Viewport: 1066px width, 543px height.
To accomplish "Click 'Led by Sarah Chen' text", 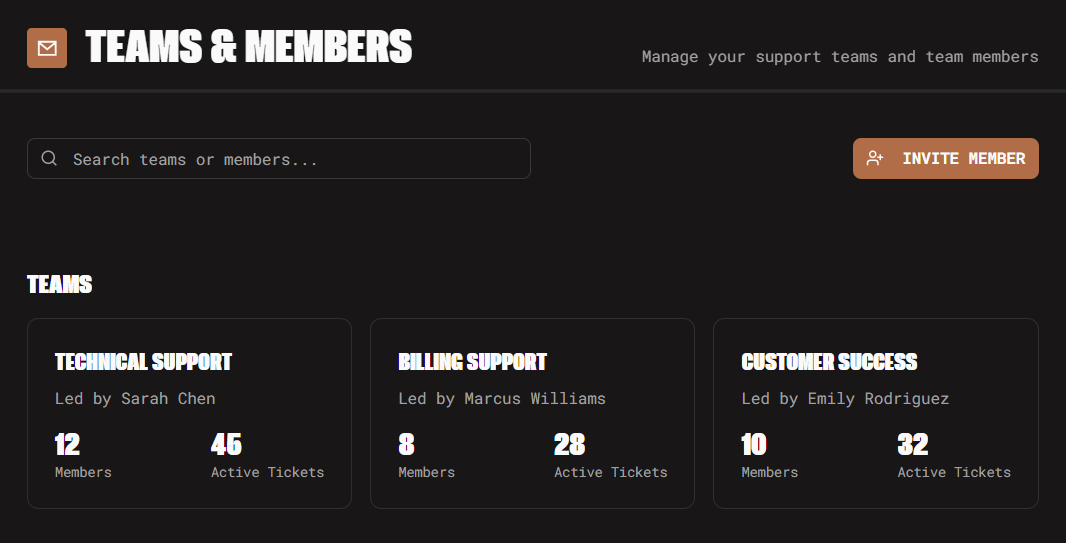I will coord(135,398).
